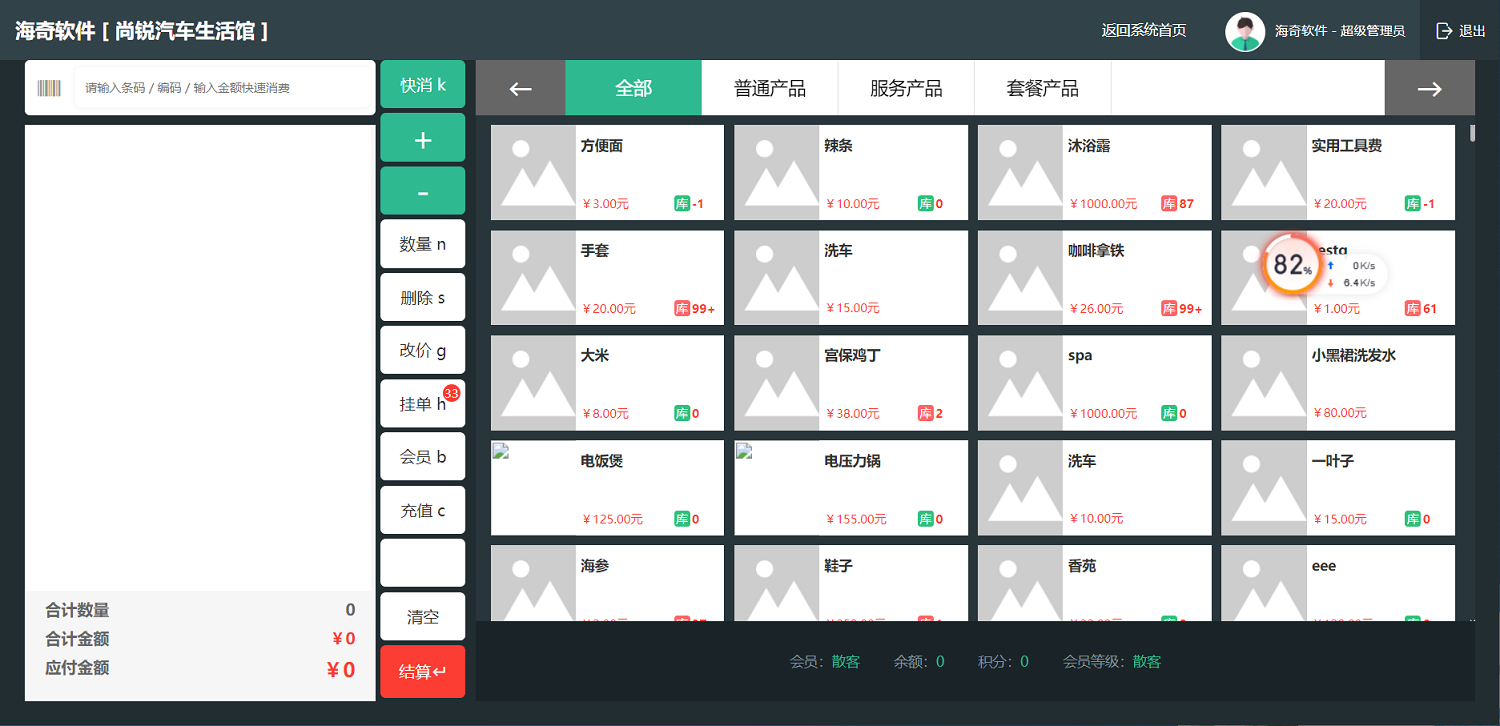The height and width of the screenshot is (726, 1500).
Task: Select the 咖啡拿铁 product card
Action: [1093, 277]
